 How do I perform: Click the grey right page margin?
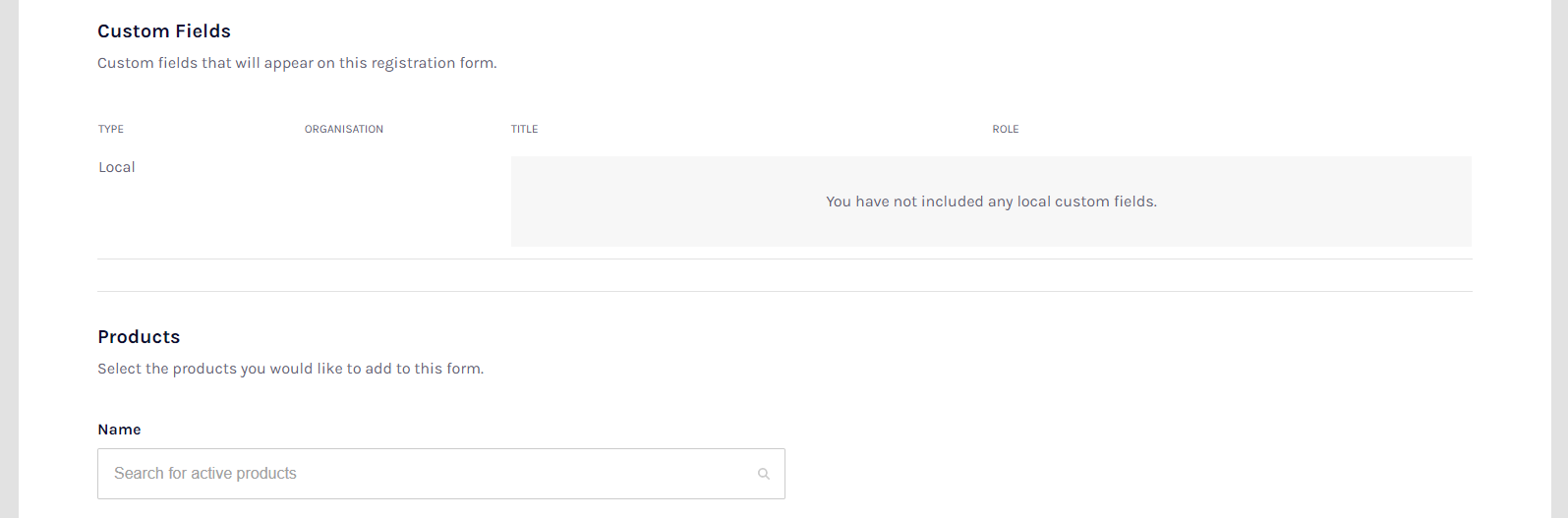[x=1559, y=259]
